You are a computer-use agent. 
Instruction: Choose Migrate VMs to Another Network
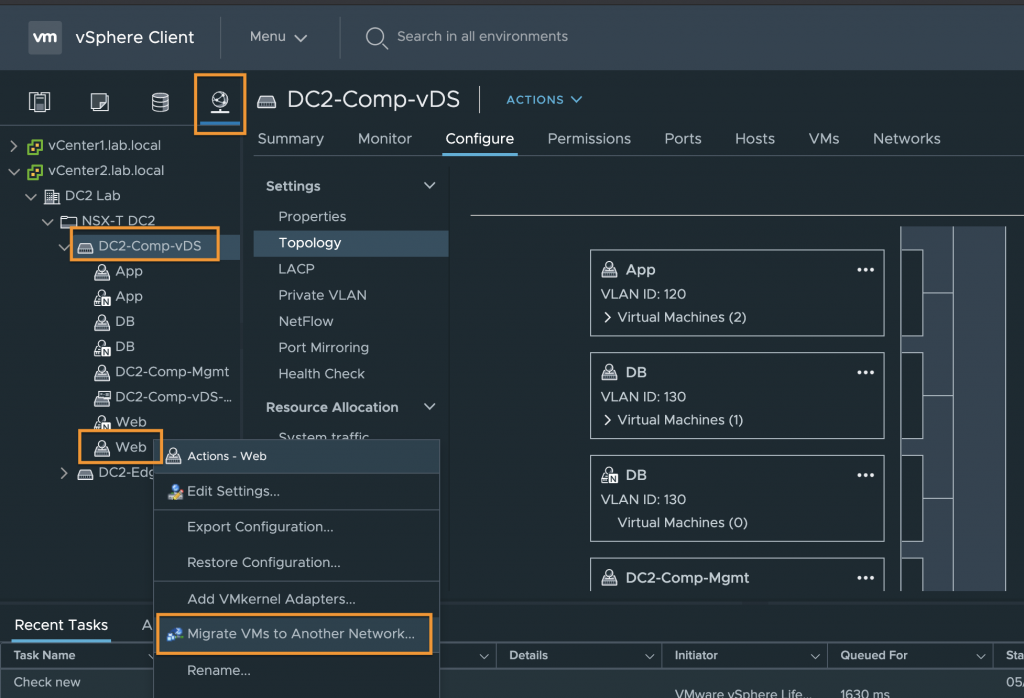click(x=295, y=634)
